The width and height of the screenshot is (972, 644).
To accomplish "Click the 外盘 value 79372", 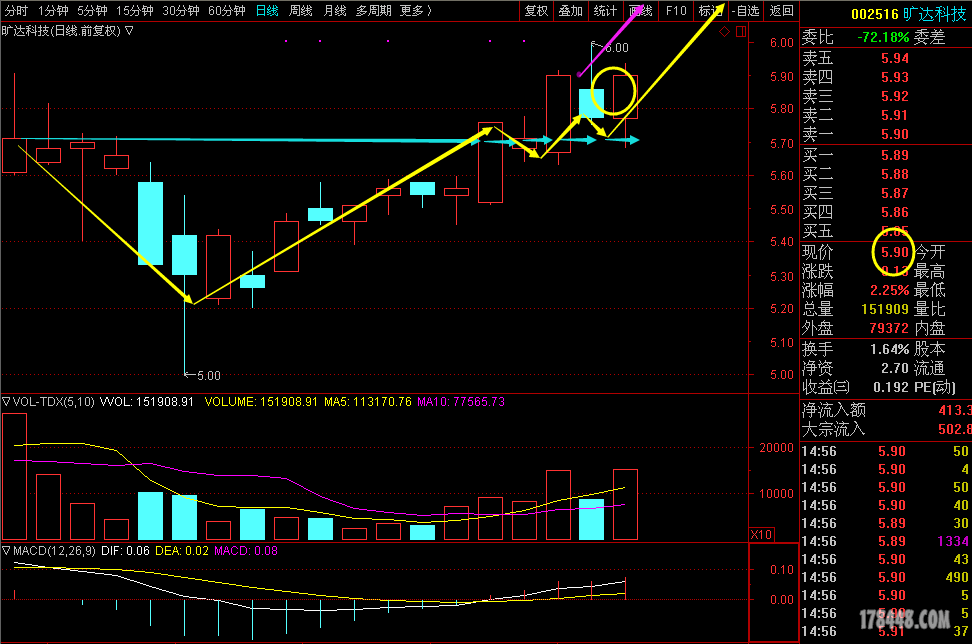I will pyautogui.click(x=889, y=328).
